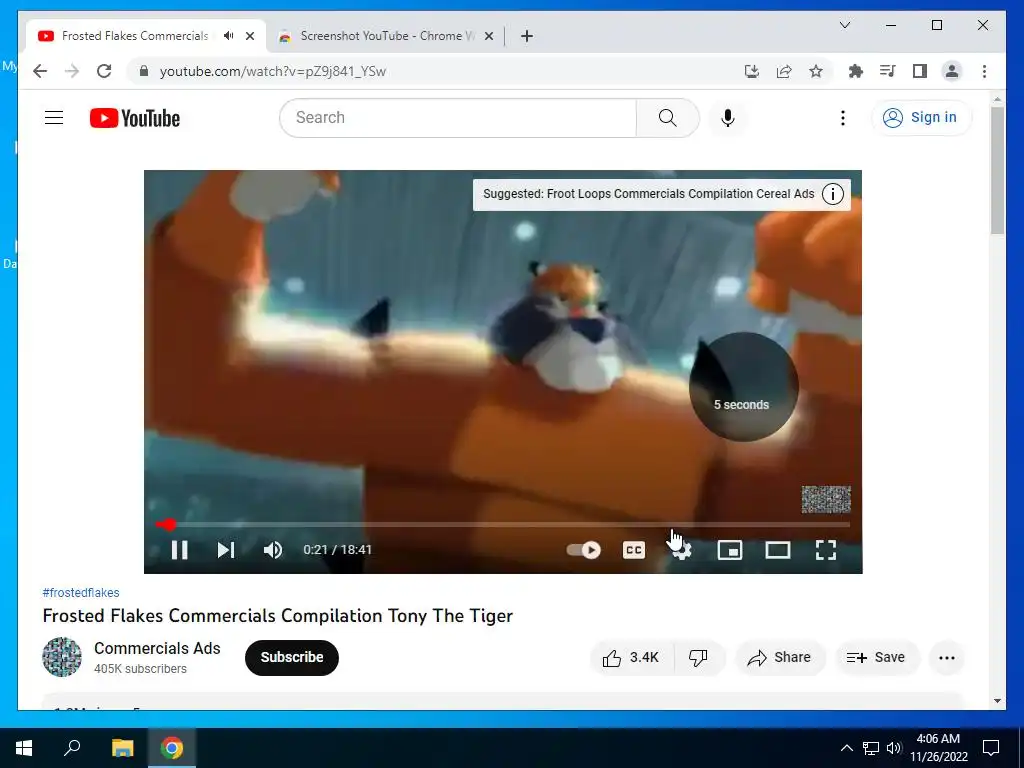This screenshot has height=768, width=1024.
Task: Open the YouTube hamburger guide menu
Action: (54, 118)
